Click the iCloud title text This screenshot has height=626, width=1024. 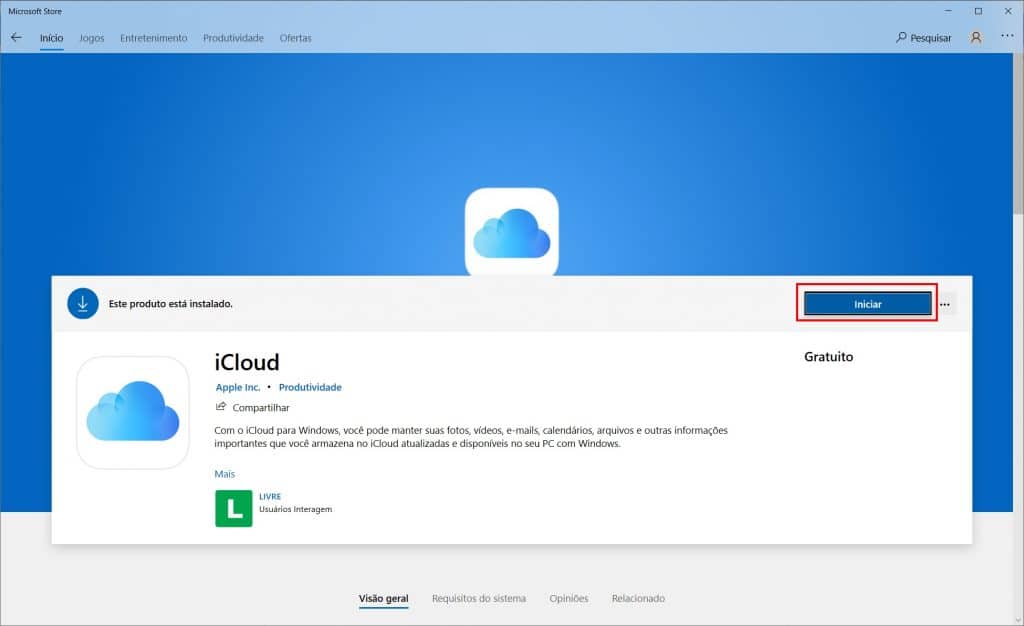coord(247,362)
